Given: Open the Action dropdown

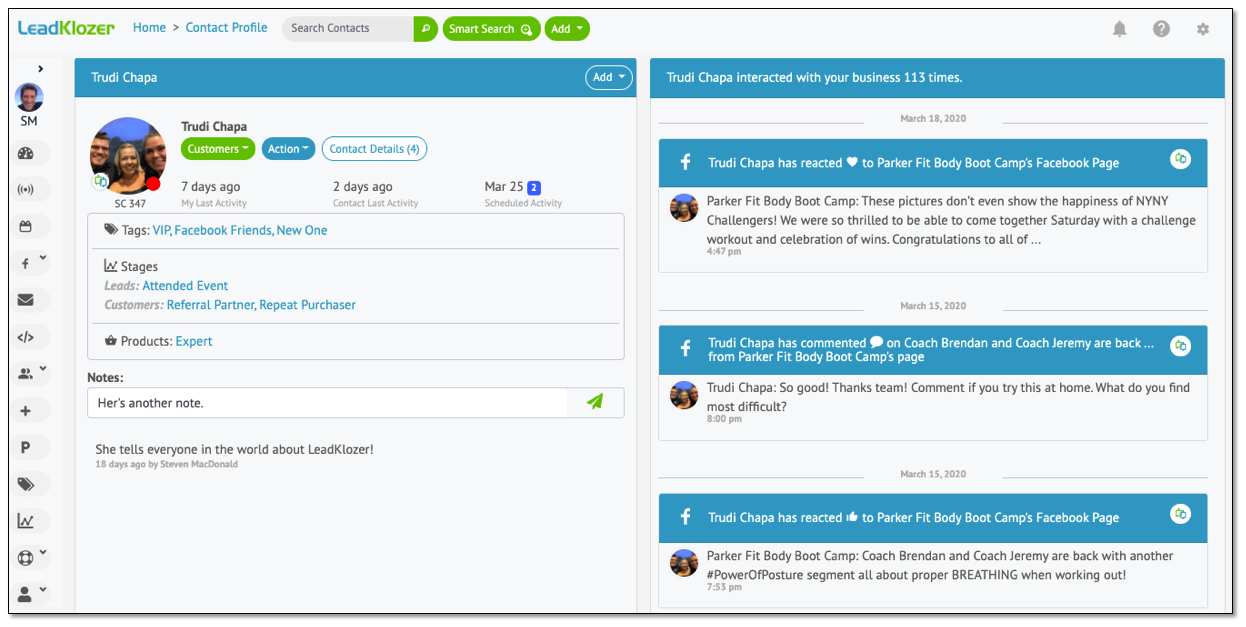Looking at the screenshot, I should [x=288, y=149].
